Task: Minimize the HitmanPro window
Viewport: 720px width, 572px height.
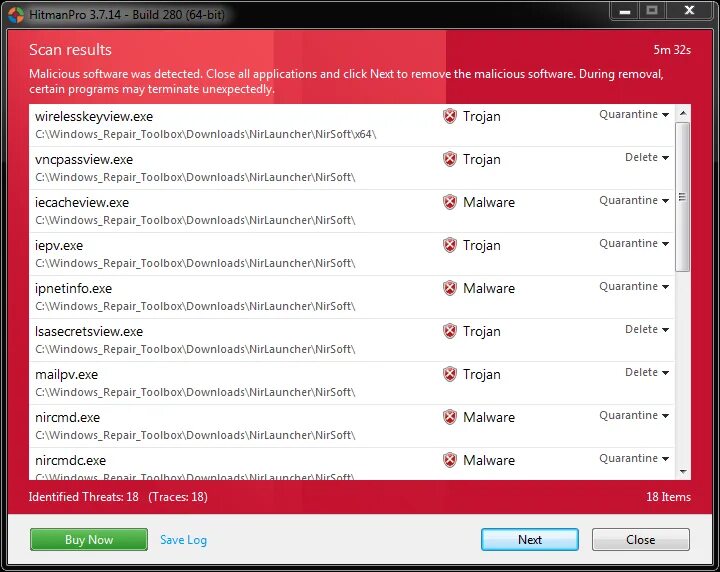Action: coord(624,11)
